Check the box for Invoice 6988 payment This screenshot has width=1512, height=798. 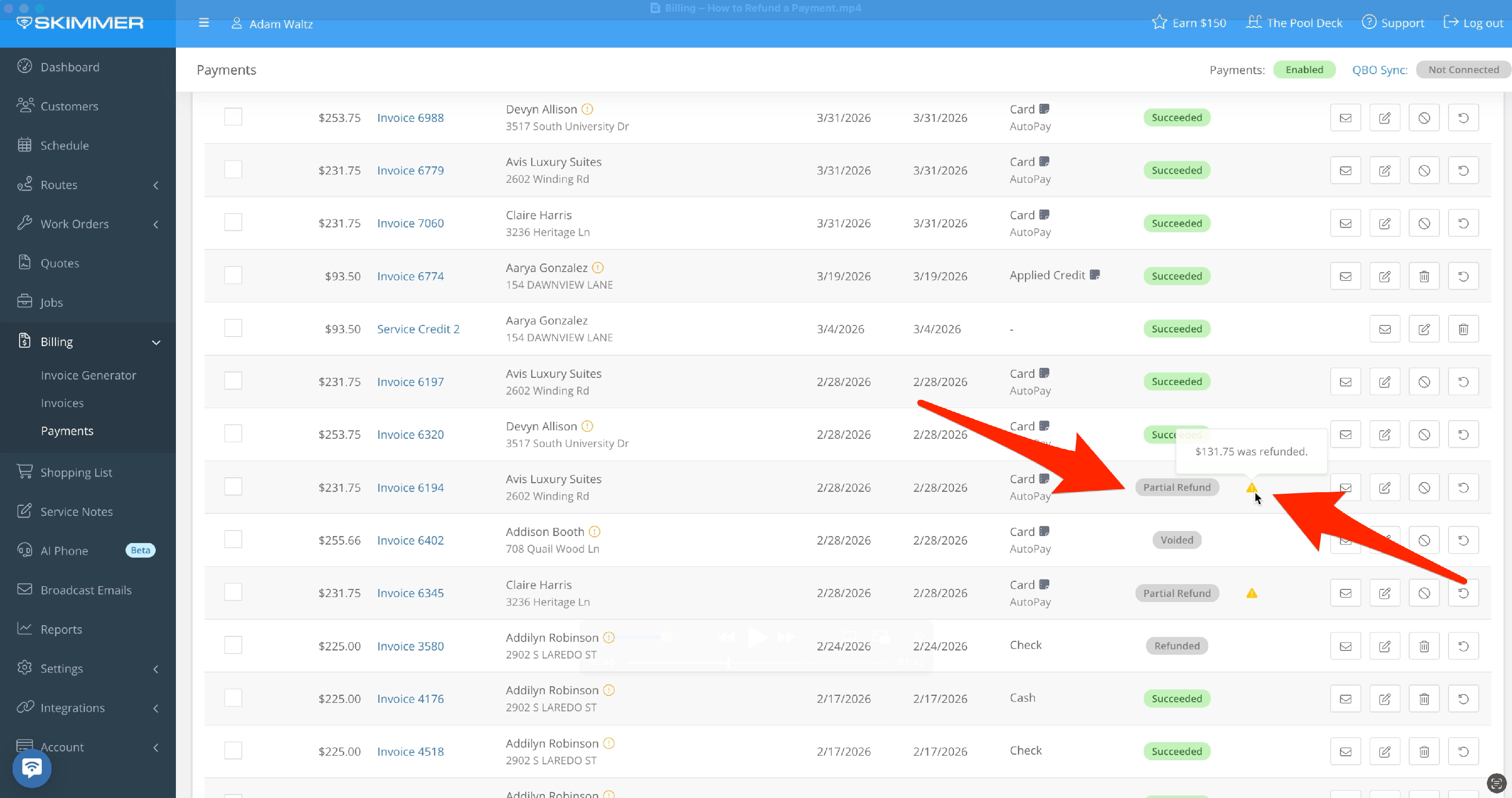[233, 117]
